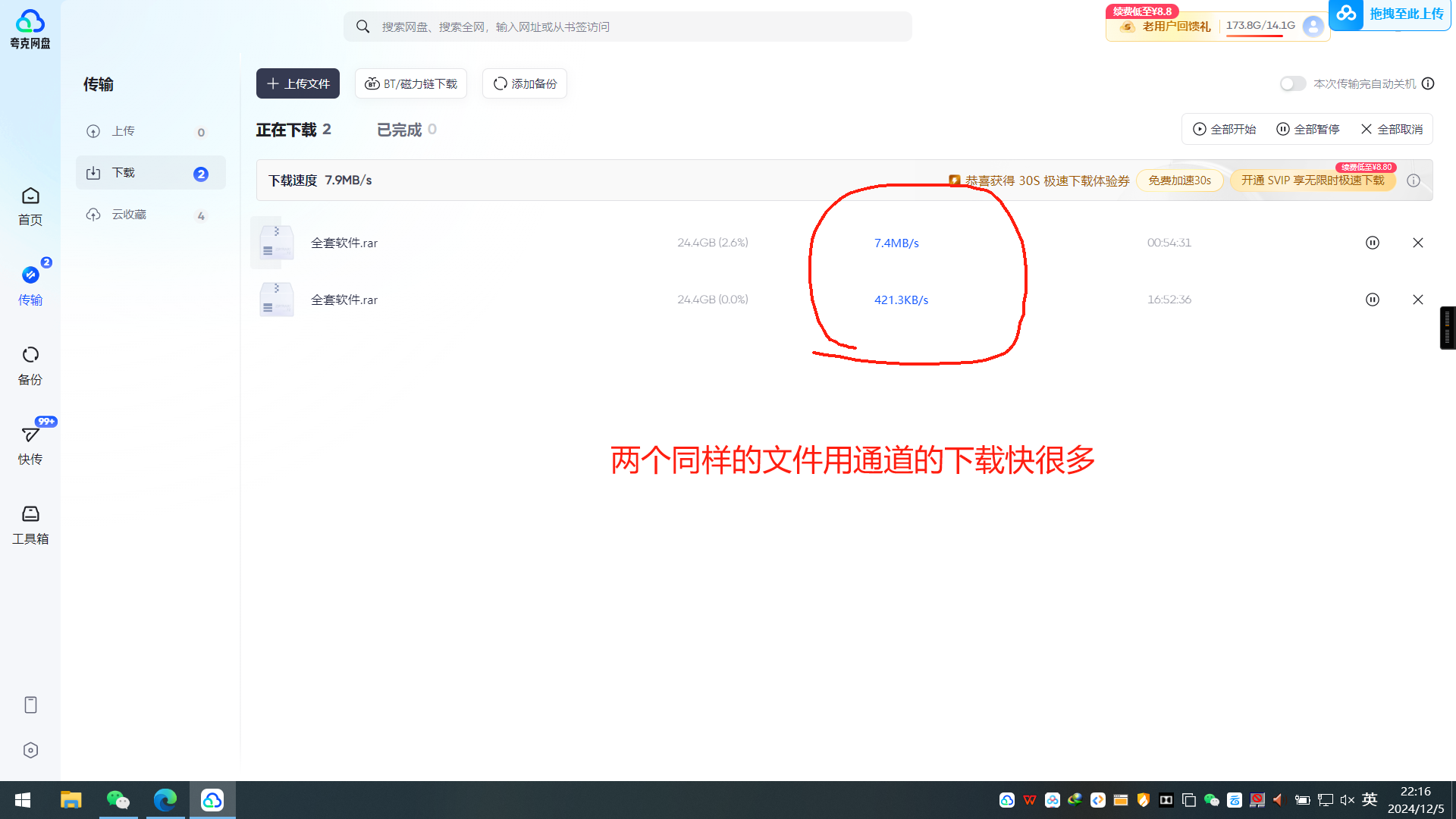Click 全部开始 to start all downloads
Viewport: 1456px width, 819px height.
(x=1225, y=129)
